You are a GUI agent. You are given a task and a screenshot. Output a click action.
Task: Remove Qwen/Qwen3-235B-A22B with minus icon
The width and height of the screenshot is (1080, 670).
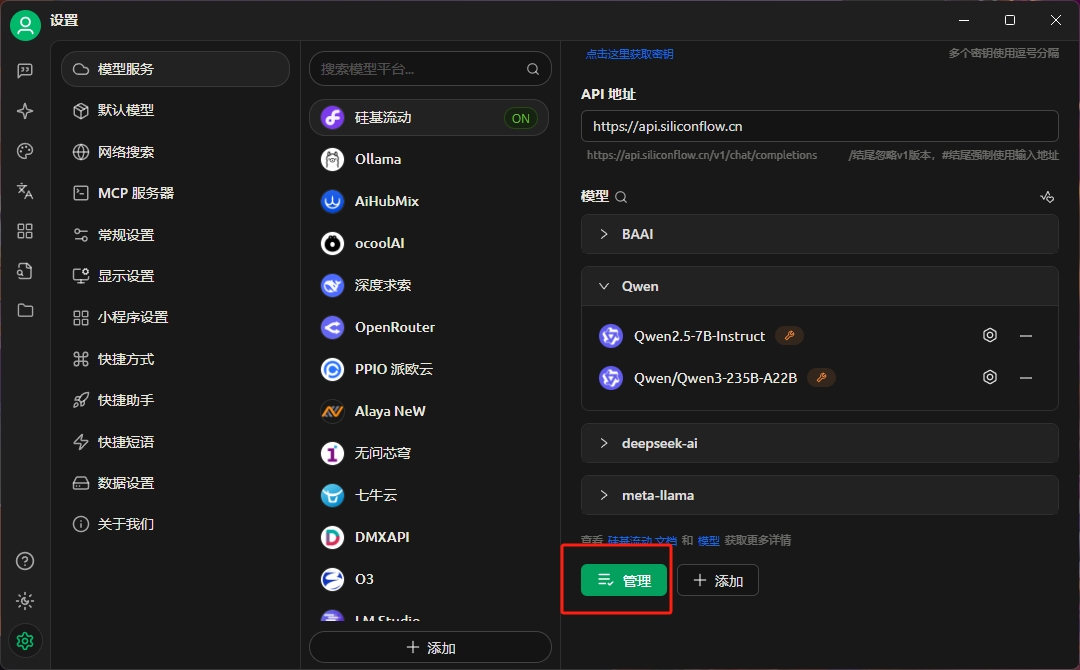tap(1026, 378)
